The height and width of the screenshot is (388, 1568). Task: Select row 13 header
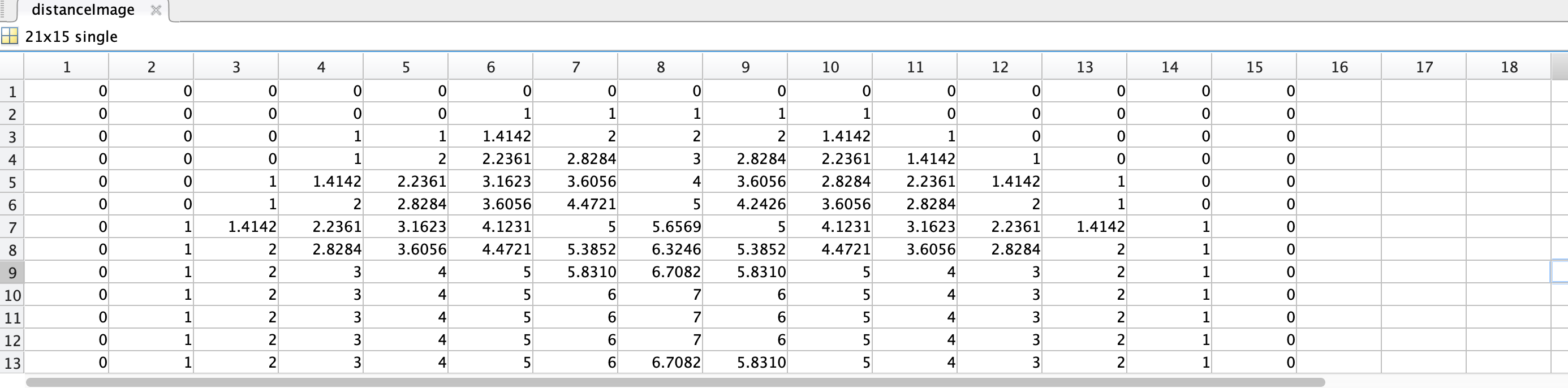coord(12,363)
